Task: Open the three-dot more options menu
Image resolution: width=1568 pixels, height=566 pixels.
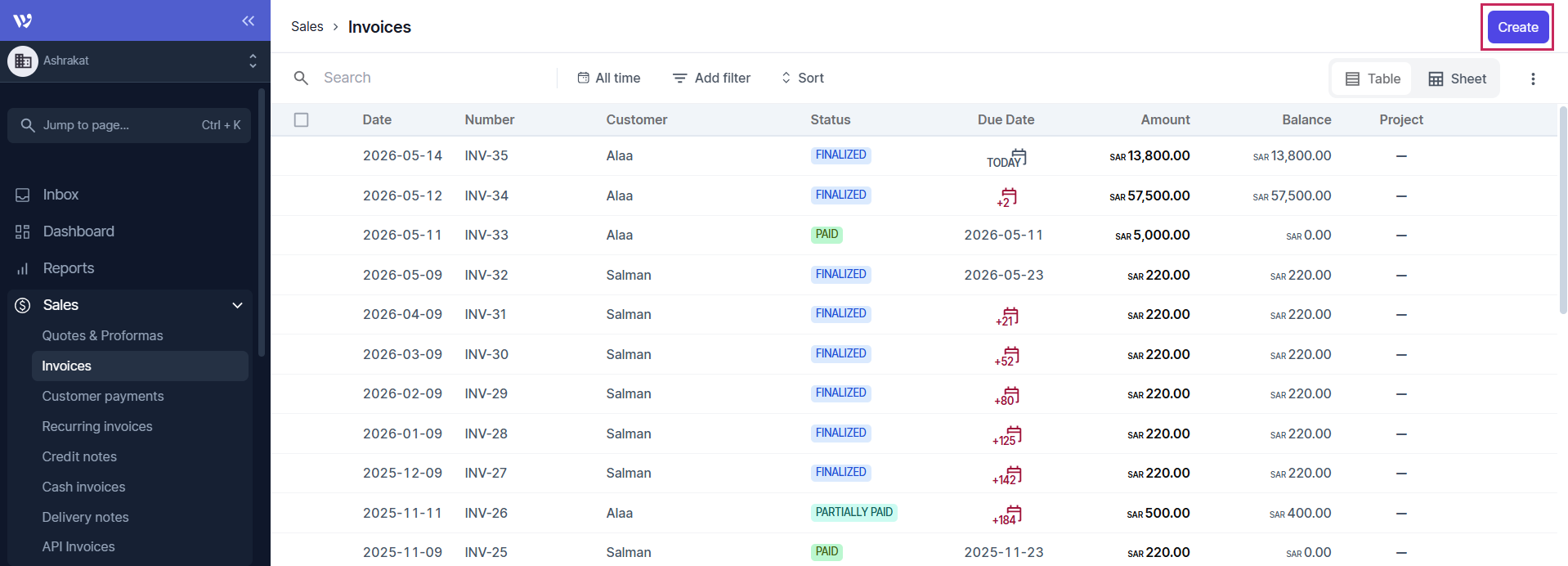Action: tap(1533, 79)
